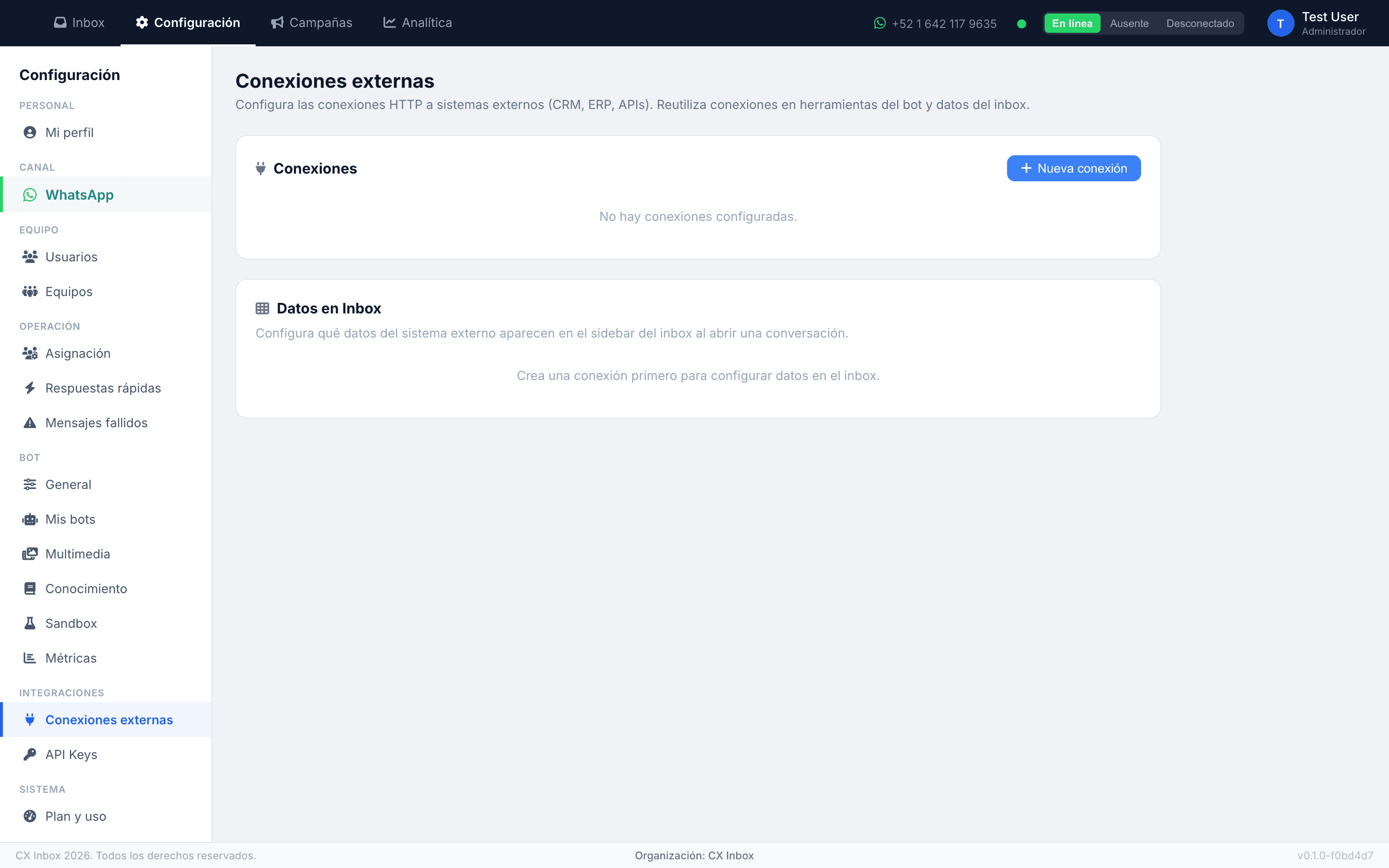Image resolution: width=1389 pixels, height=868 pixels.
Task: Click the Test User avatar
Action: click(x=1280, y=24)
